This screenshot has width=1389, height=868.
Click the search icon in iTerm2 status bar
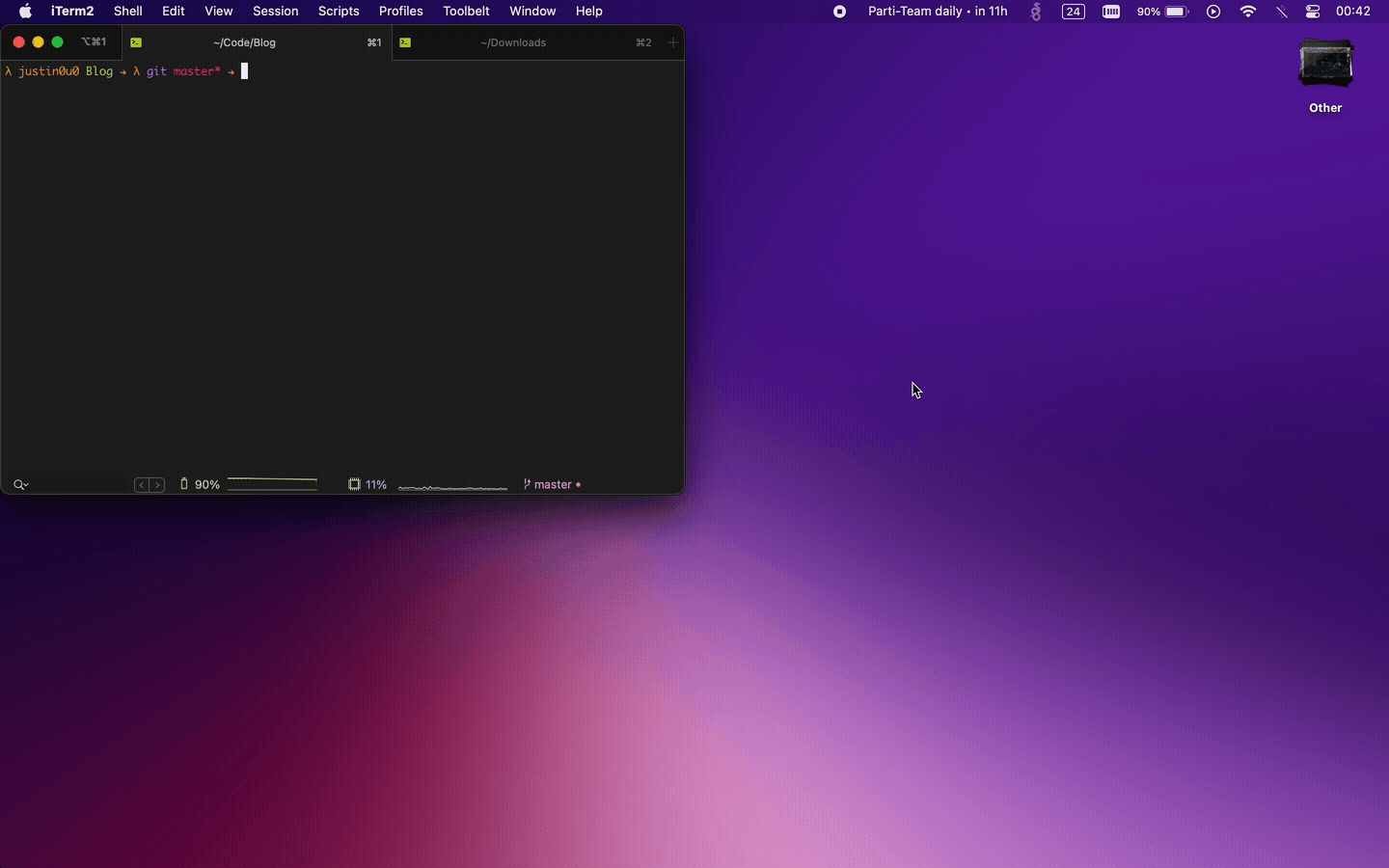(x=21, y=484)
